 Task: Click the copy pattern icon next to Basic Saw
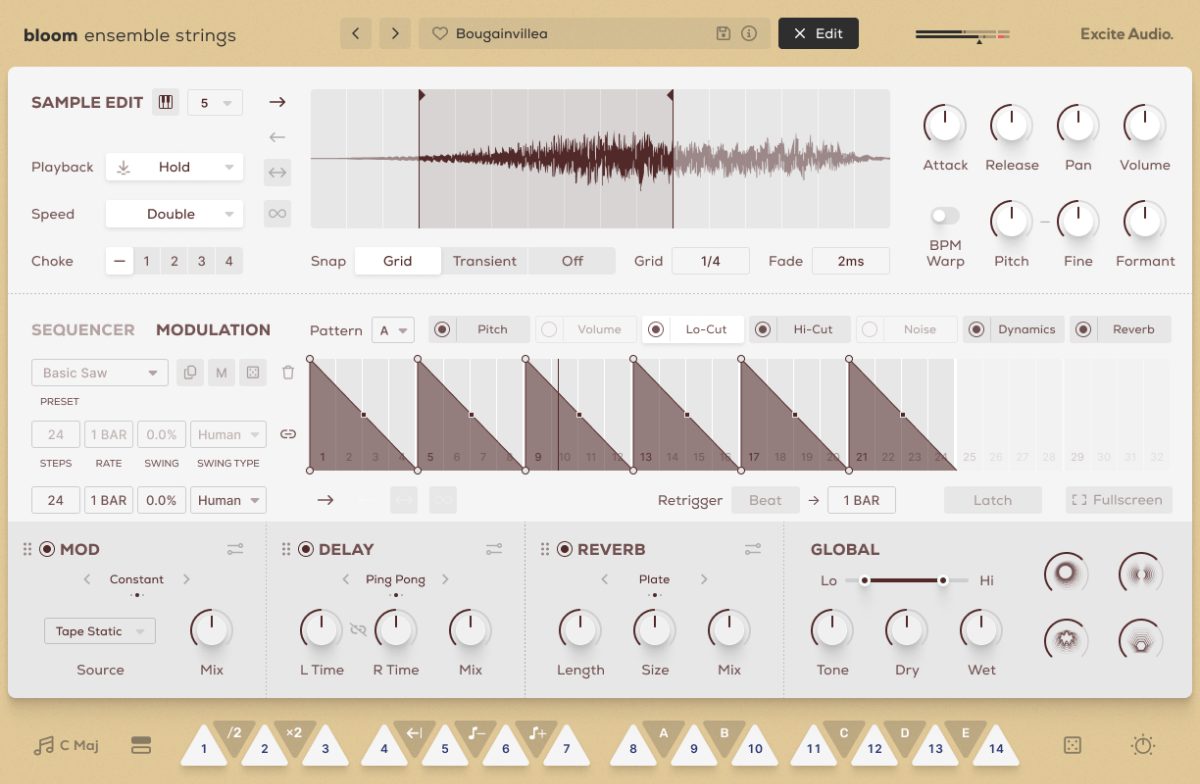point(189,372)
